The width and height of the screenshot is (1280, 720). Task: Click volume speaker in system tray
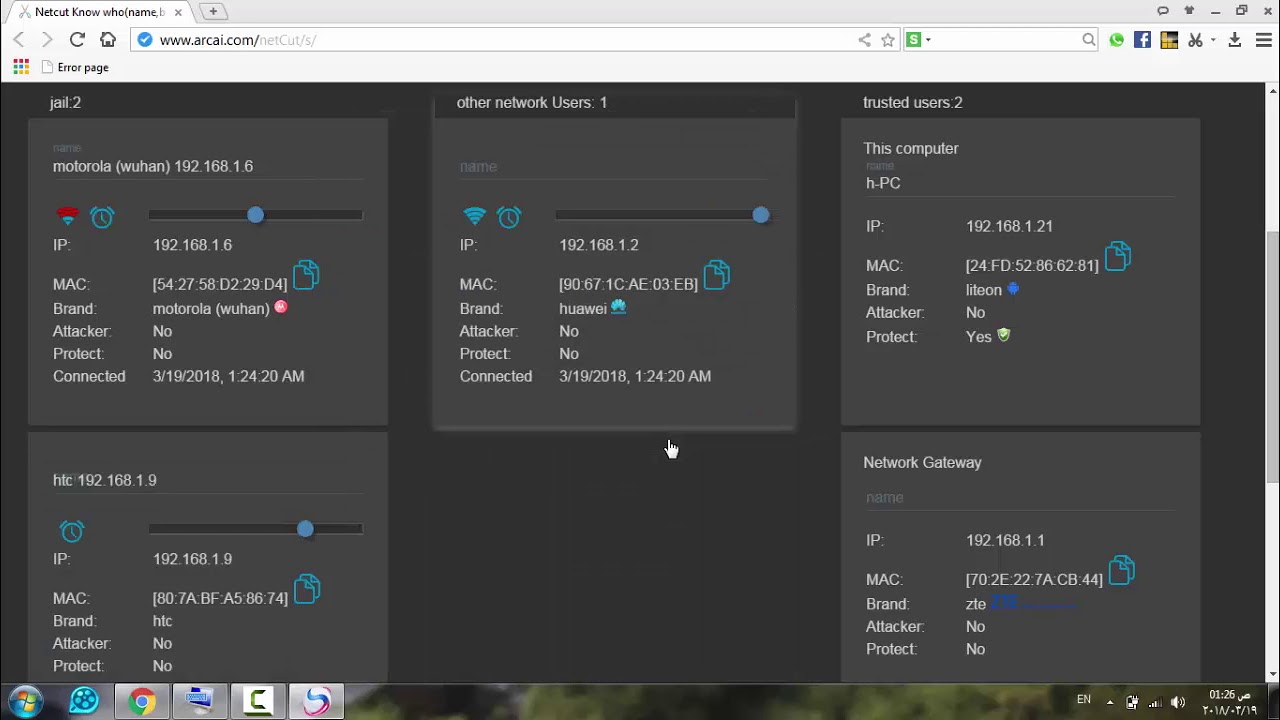1178,702
